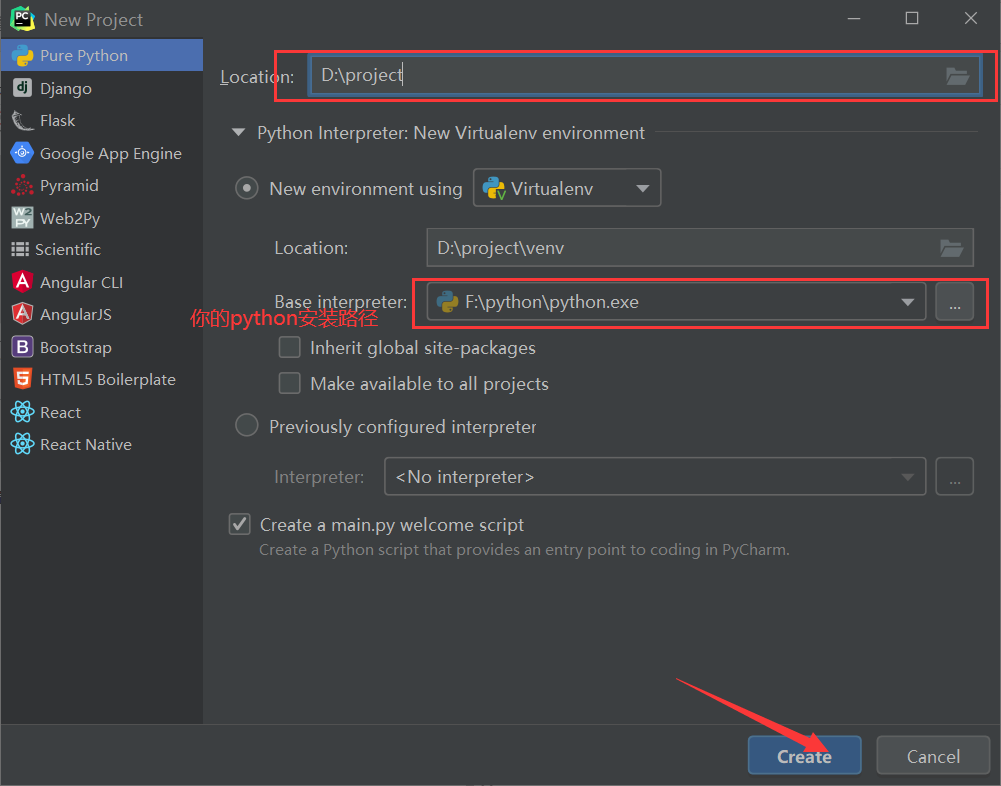The image size is (1001, 786).
Task: Open the No interpreter dropdown
Action: (655, 476)
